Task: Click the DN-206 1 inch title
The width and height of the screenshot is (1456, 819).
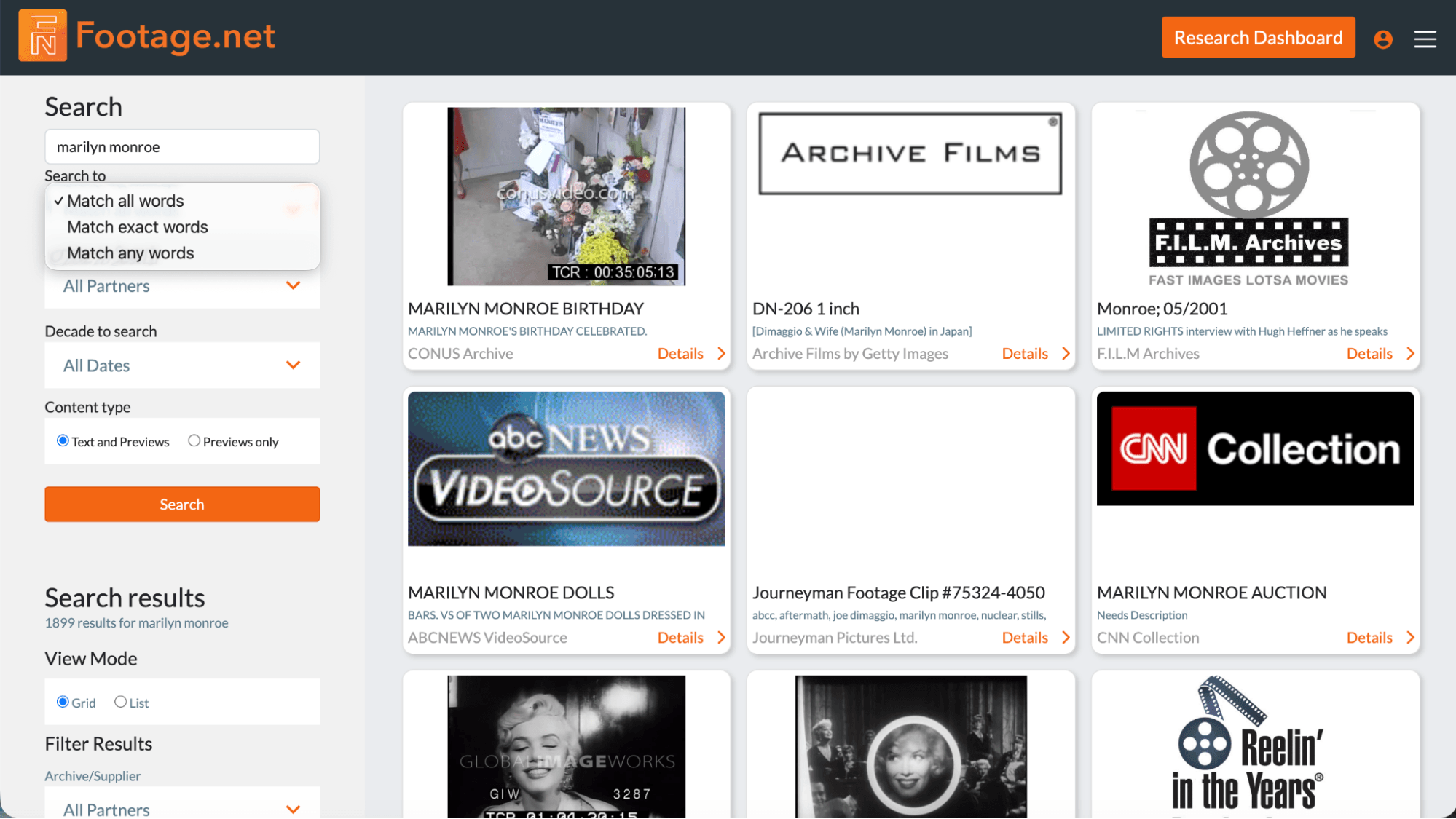Action: 806,309
